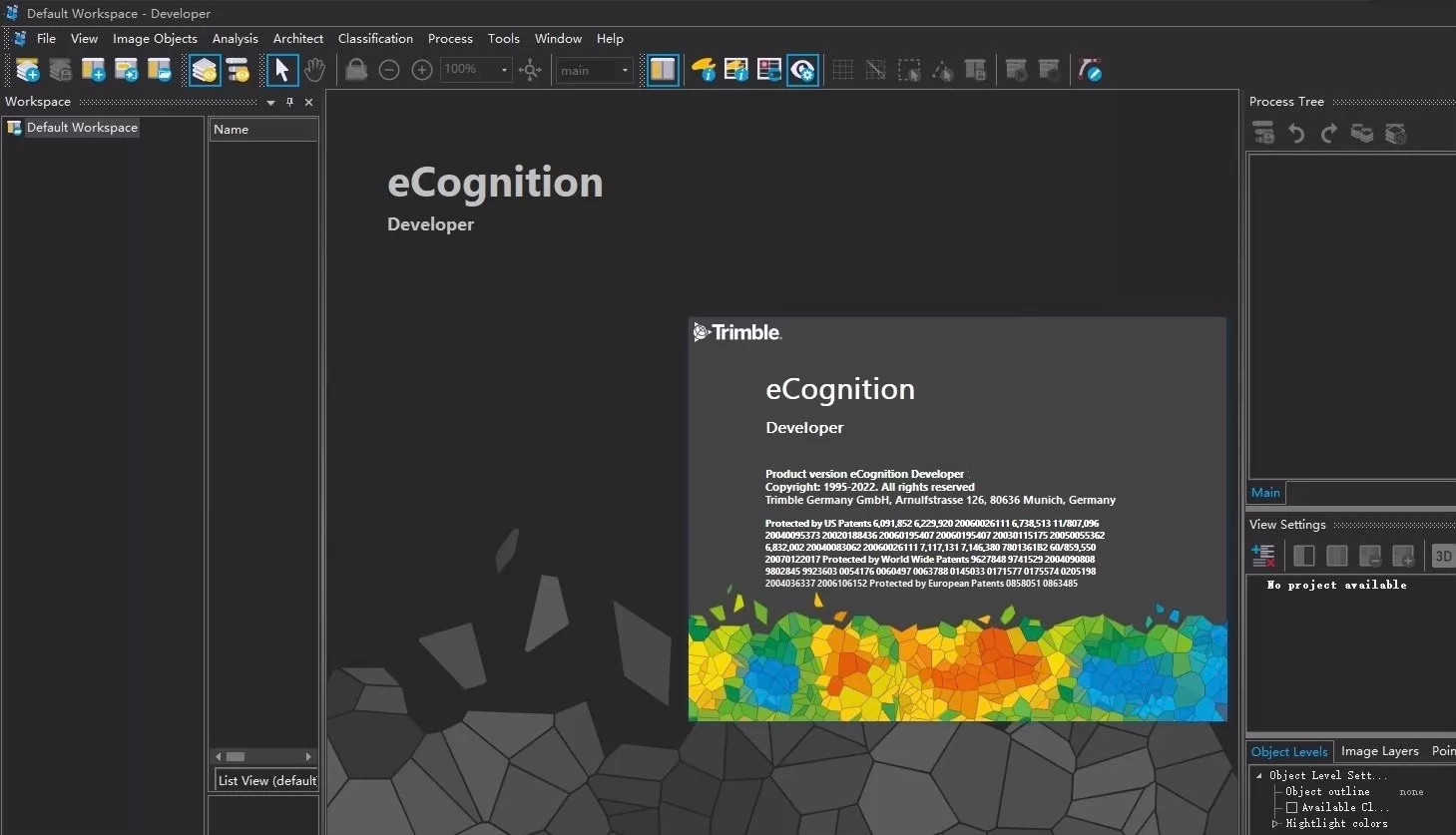Click the lock zoom icon

[356, 70]
